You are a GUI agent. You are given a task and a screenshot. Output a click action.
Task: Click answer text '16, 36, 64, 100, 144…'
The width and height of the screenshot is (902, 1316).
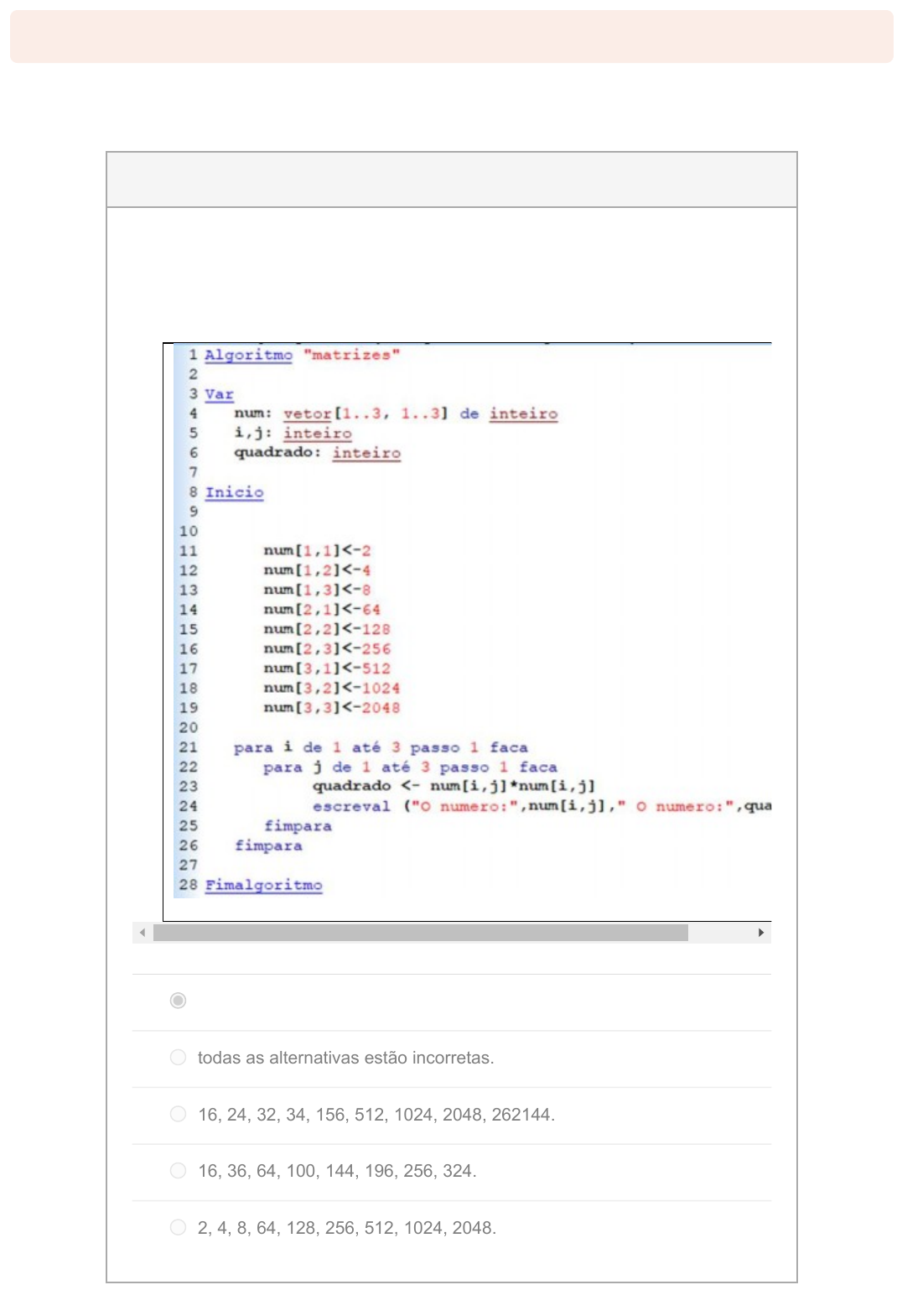click(x=337, y=1171)
